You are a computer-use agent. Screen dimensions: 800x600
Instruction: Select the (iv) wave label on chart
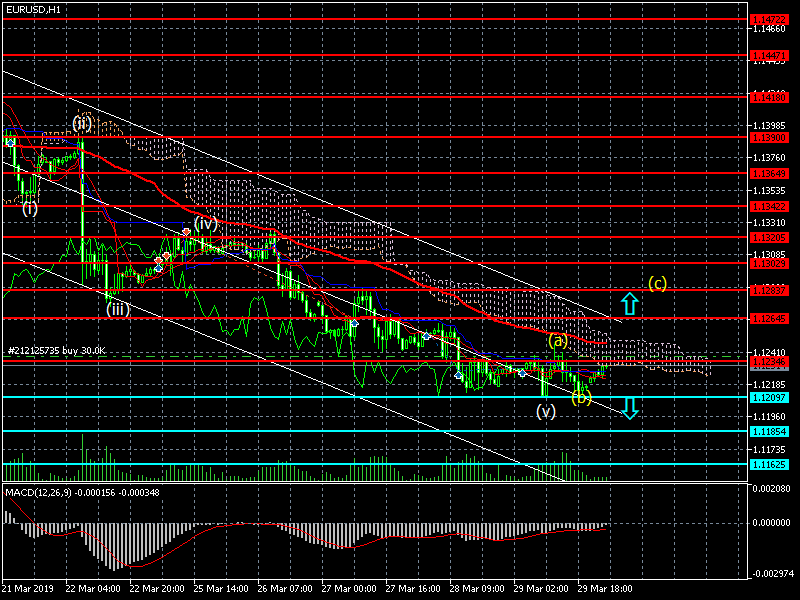click(205, 223)
